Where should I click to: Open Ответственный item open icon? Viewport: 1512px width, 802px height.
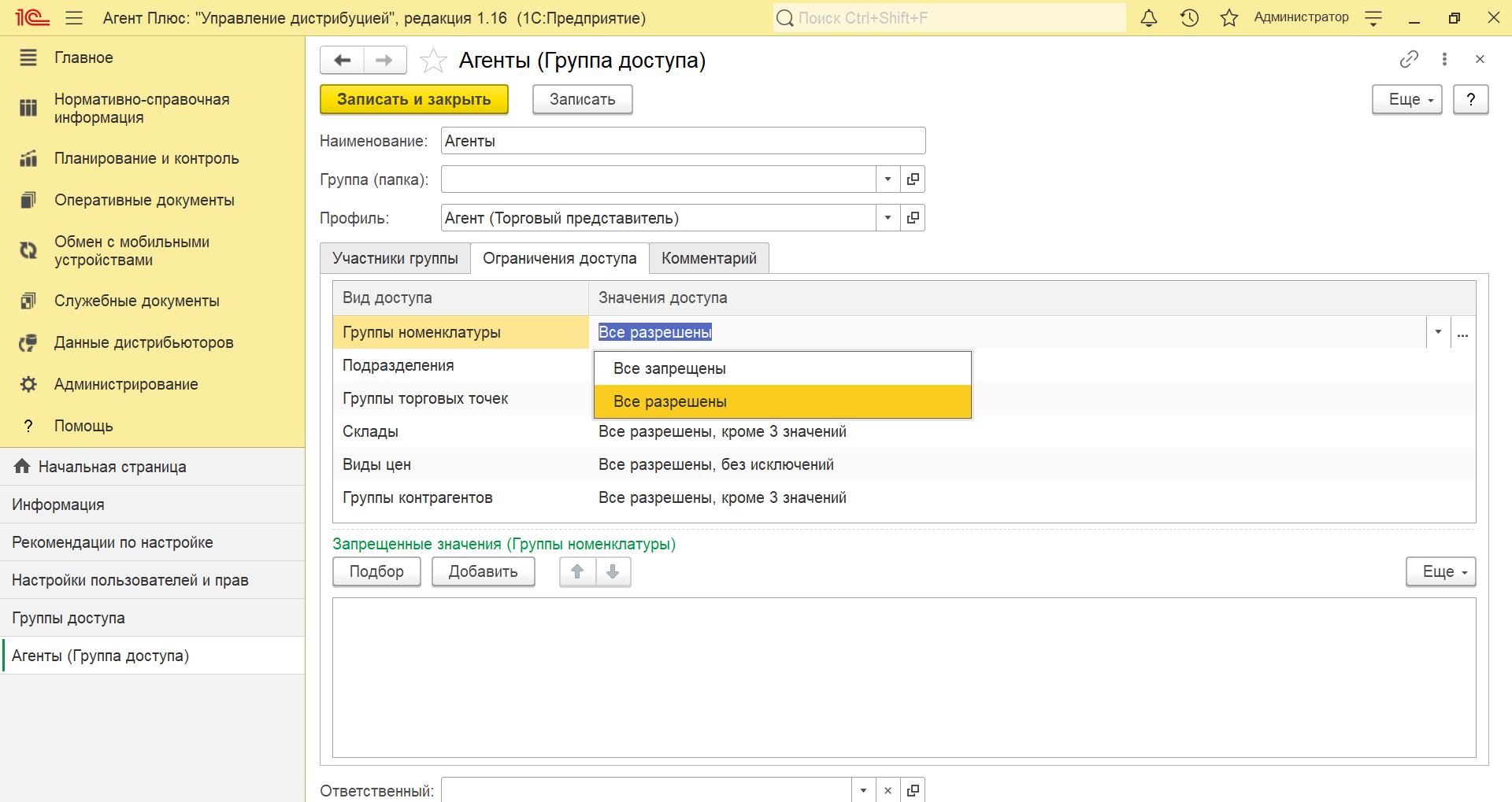tap(913, 791)
